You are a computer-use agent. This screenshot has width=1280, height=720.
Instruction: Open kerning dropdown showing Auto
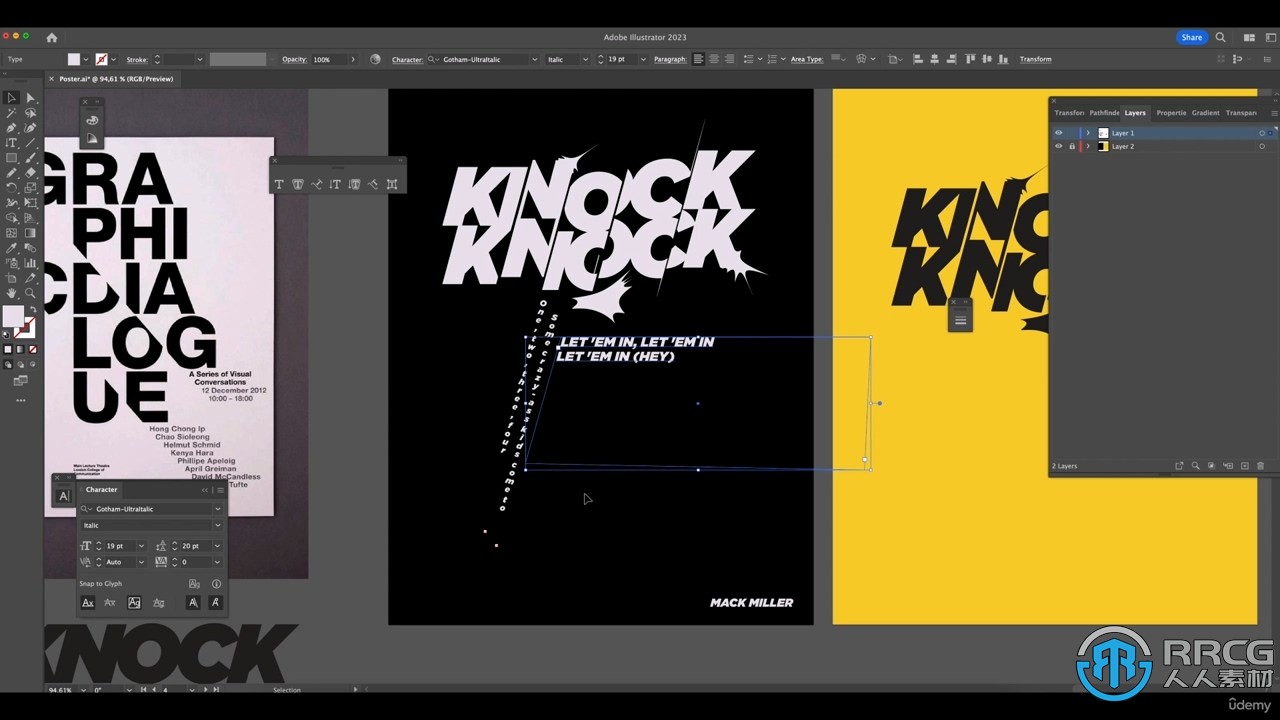(x=141, y=562)
